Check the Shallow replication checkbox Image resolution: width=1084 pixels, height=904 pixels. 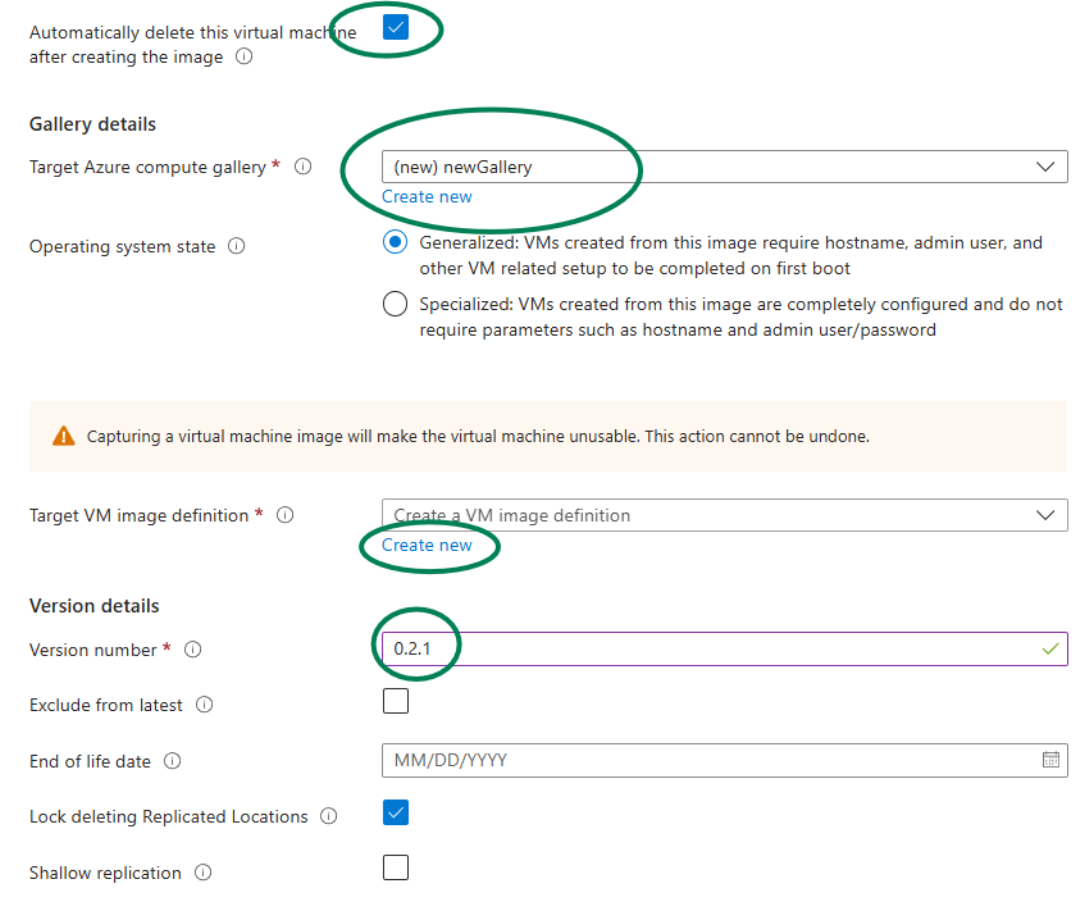[395, 867]
